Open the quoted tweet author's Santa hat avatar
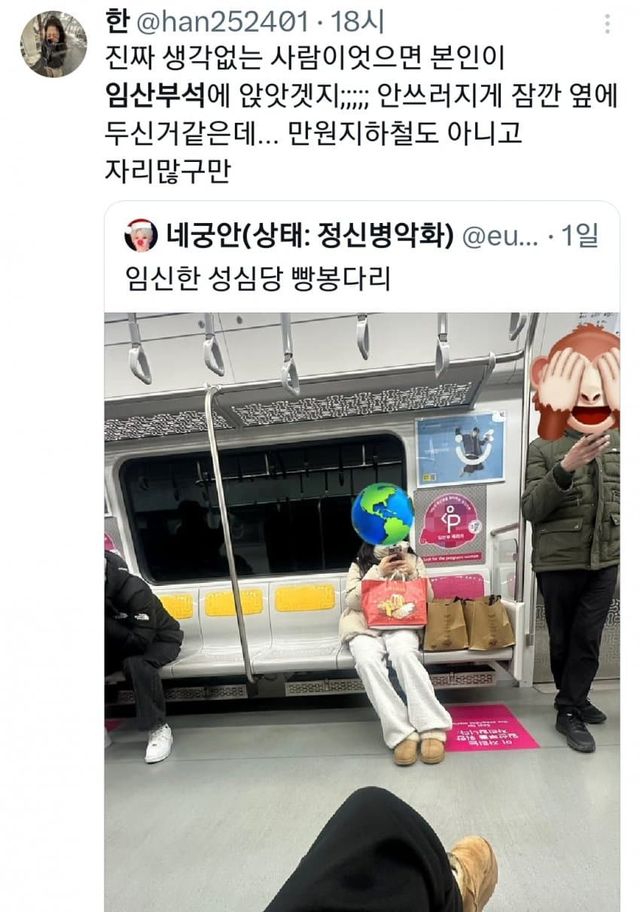Viewport: 640px width, 912px height. (x=141, y=236)
